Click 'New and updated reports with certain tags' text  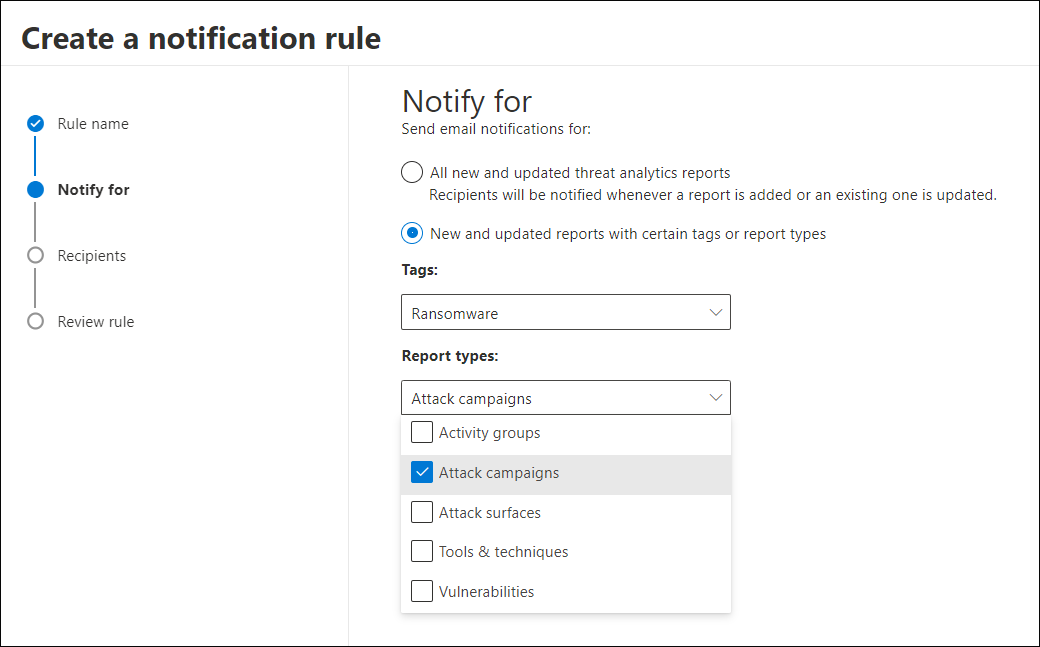point(627,234)
